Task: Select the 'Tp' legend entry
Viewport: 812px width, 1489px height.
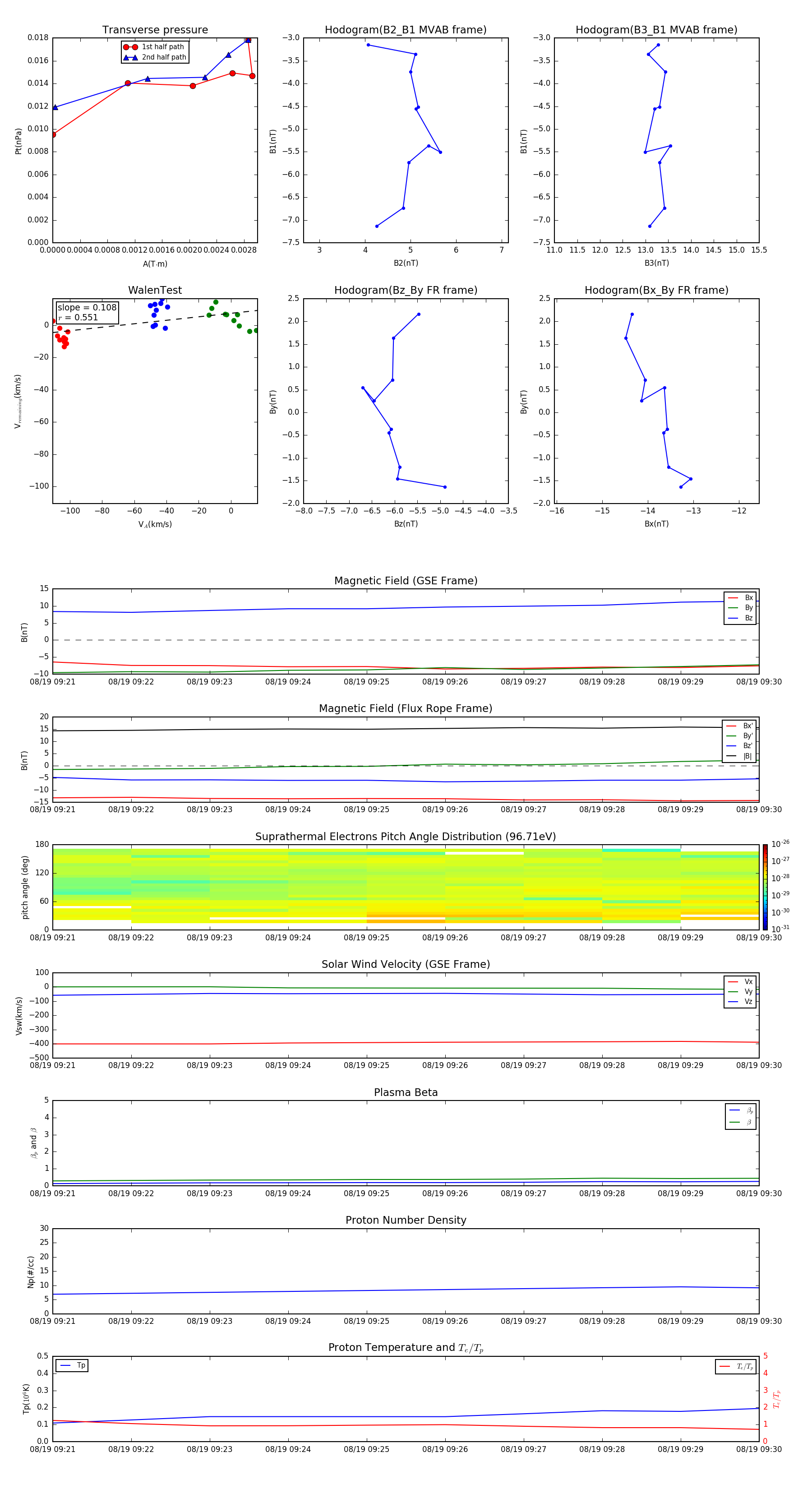Action: (72, 1365)
